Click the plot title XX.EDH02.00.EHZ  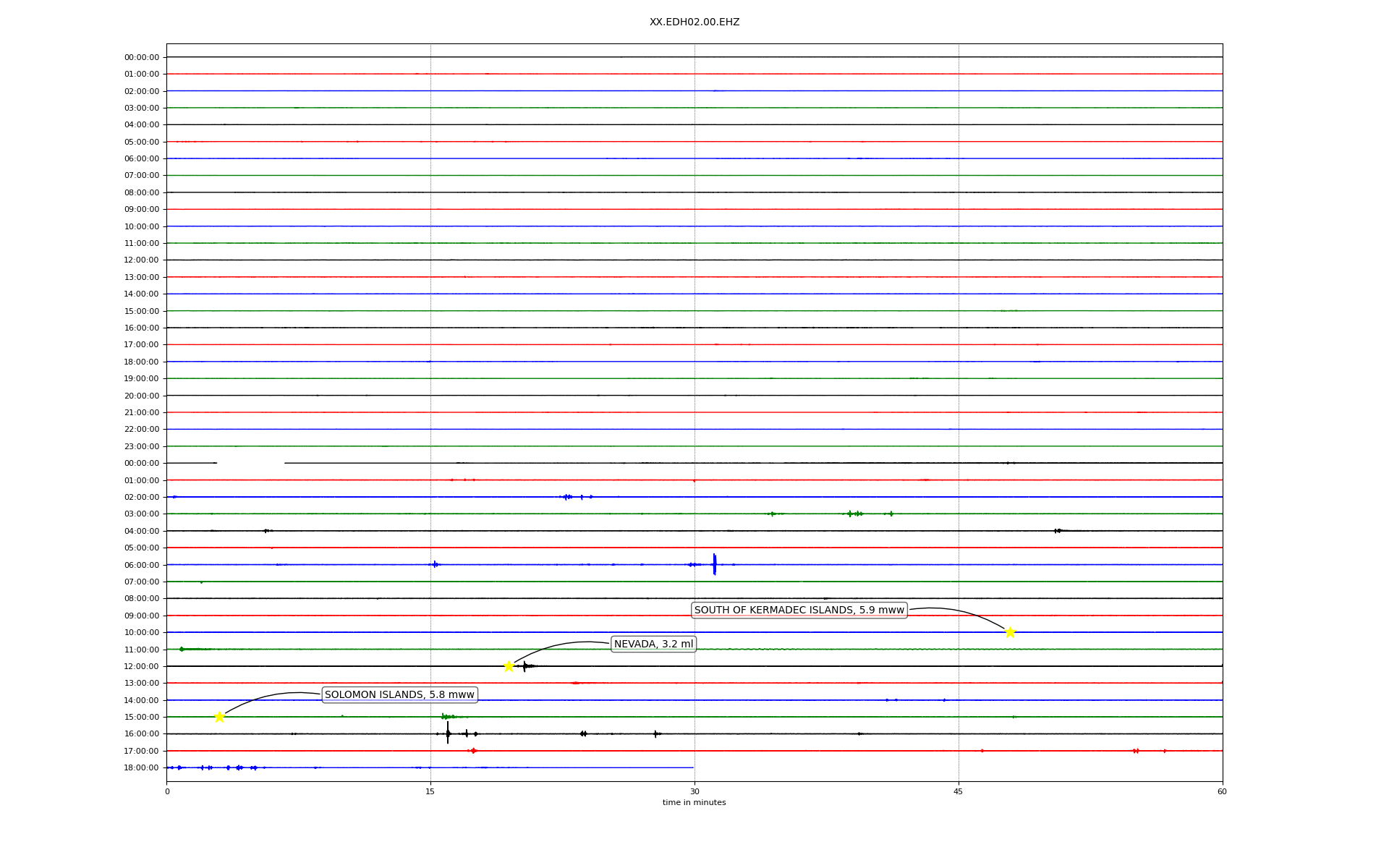694,22
